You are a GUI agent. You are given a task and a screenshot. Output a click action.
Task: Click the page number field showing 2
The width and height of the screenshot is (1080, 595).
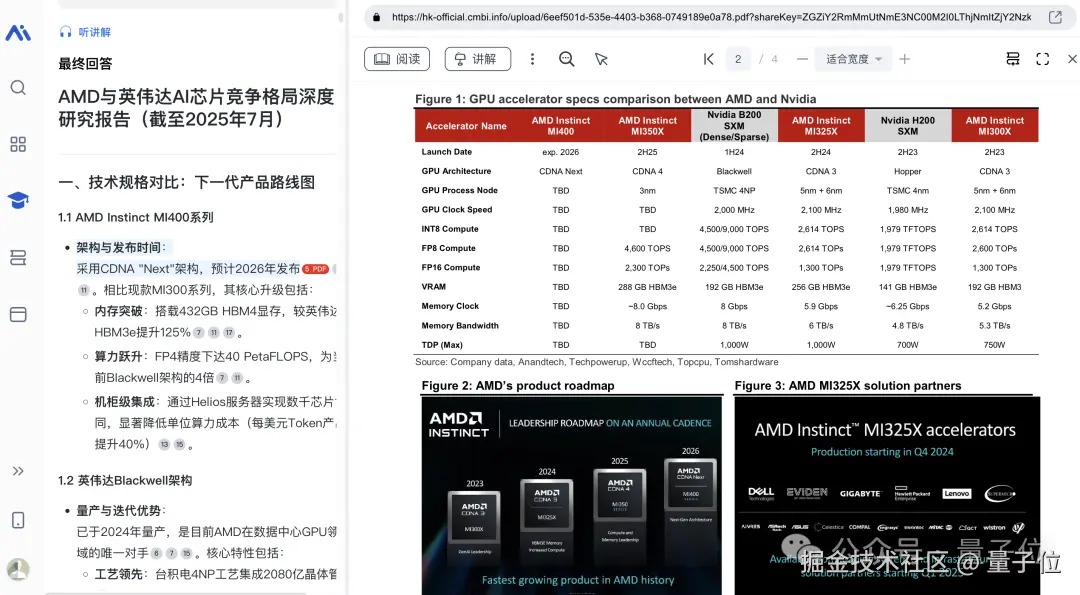tap(738, 59)
